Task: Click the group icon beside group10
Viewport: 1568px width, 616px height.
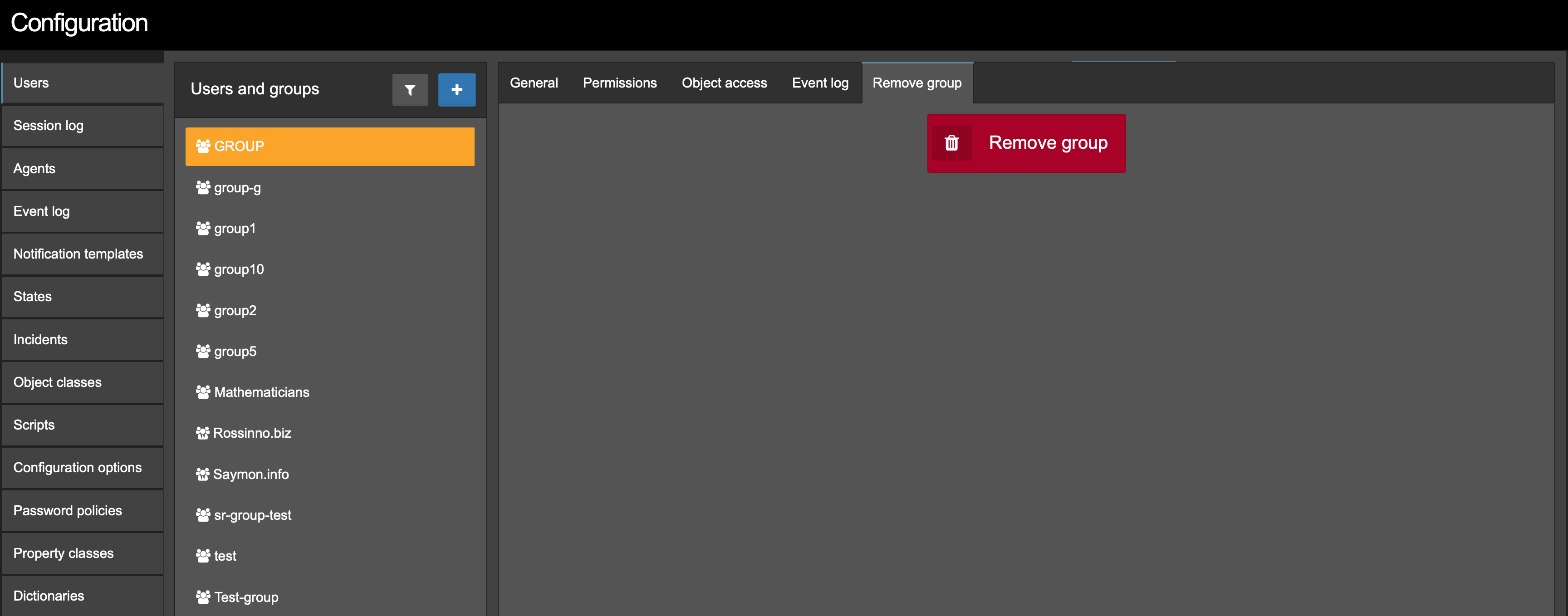Action: (x=203, y=269)
